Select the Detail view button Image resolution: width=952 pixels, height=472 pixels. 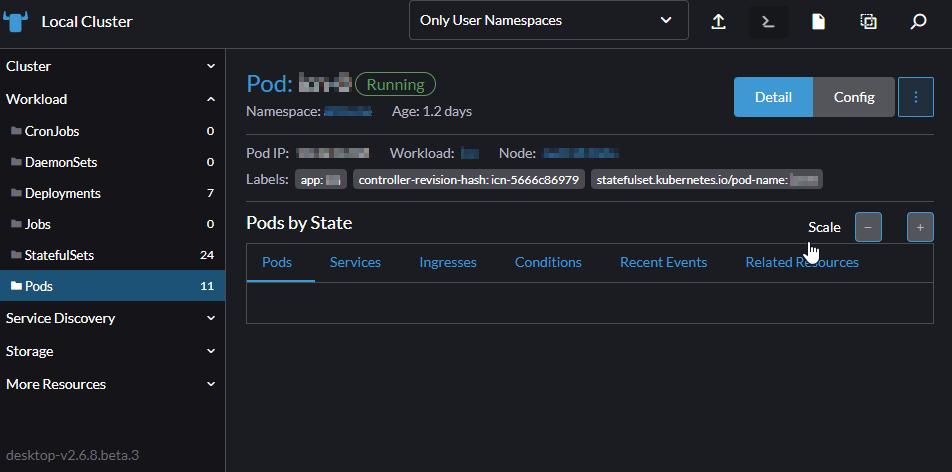coord(774,97)
